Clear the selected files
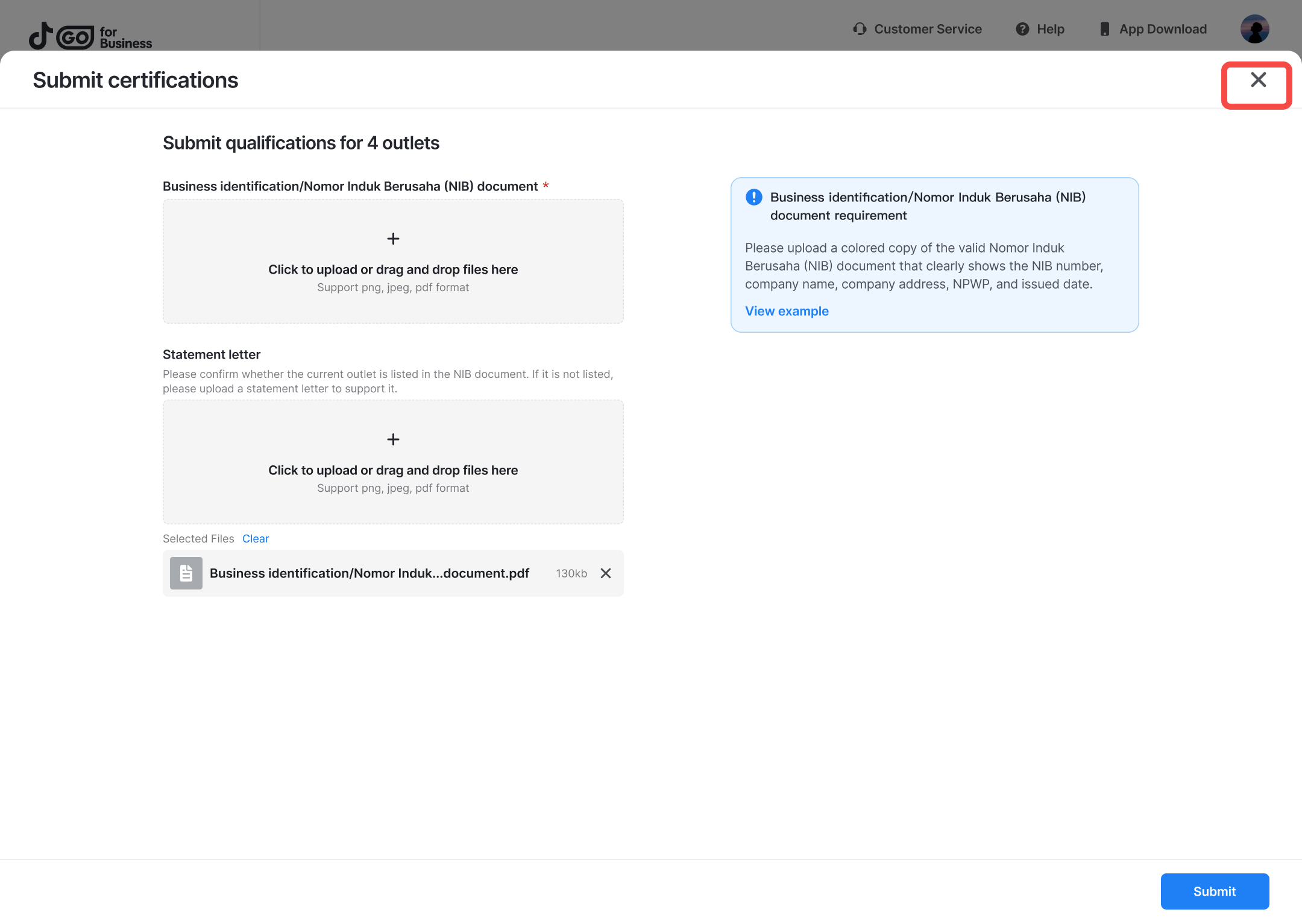The width and height of the screenshot is (1302, 924). click(x=256, y=539)
